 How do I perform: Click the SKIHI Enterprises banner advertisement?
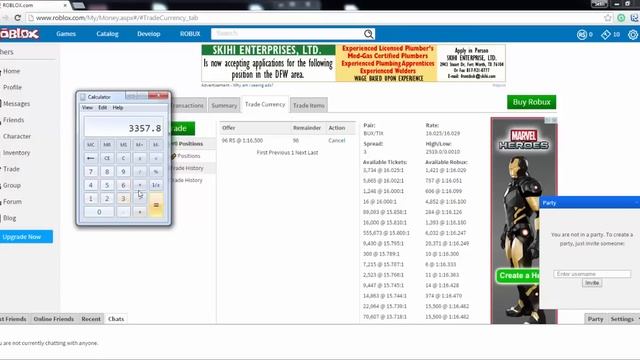coord(353,63)
